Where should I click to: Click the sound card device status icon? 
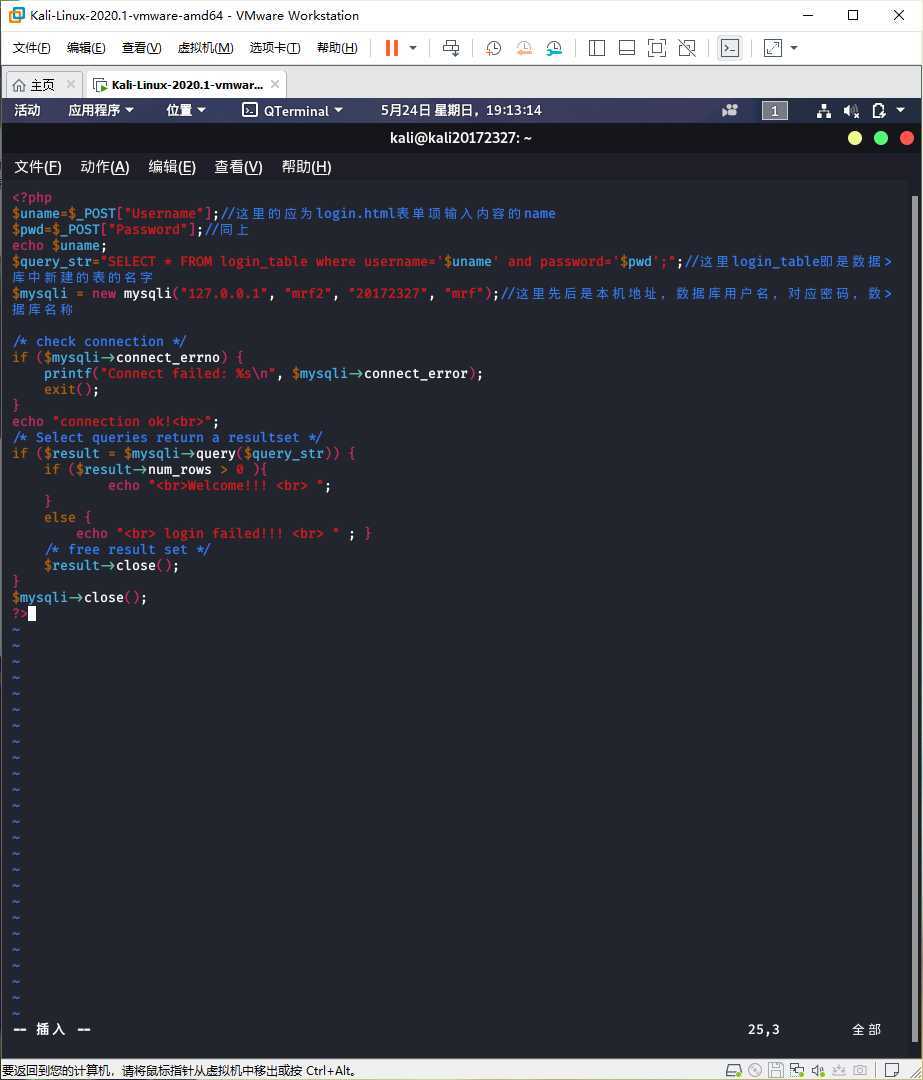(x=818, y=1070)
